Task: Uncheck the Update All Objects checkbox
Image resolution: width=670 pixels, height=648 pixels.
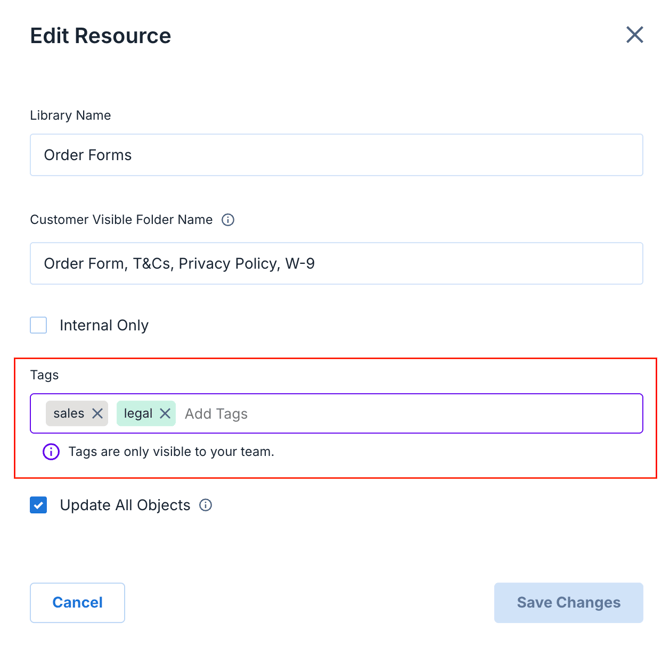Action: (x=39, y=505)
